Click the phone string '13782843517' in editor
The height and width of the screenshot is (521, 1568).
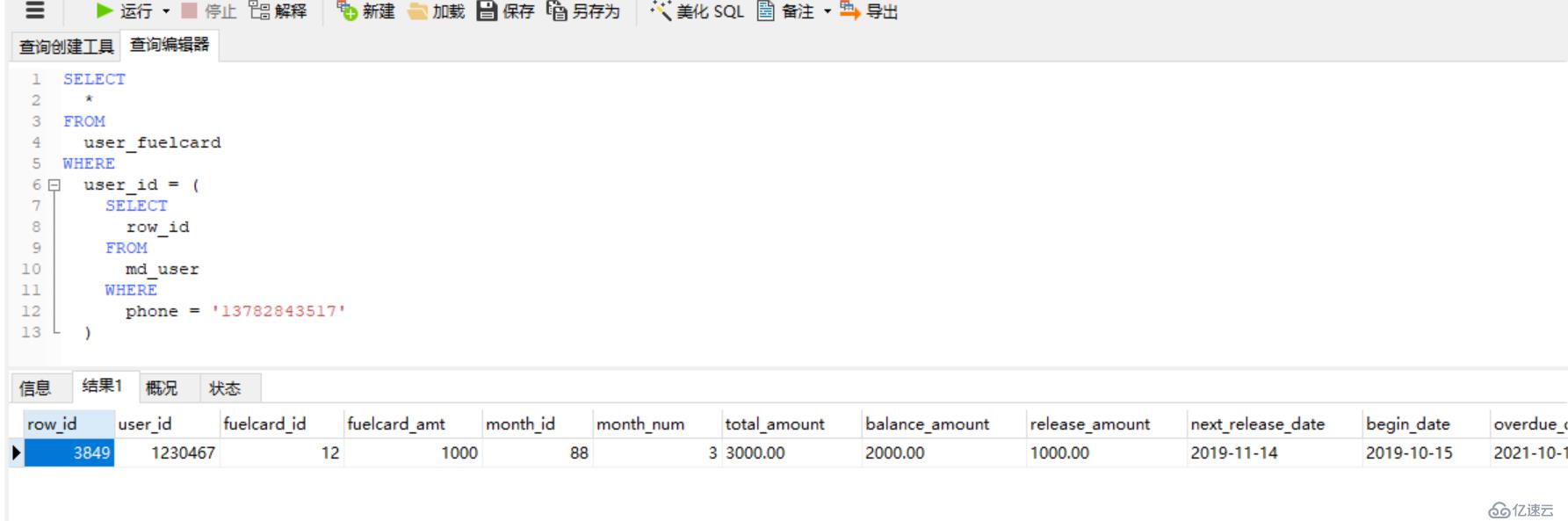point(278,312)
